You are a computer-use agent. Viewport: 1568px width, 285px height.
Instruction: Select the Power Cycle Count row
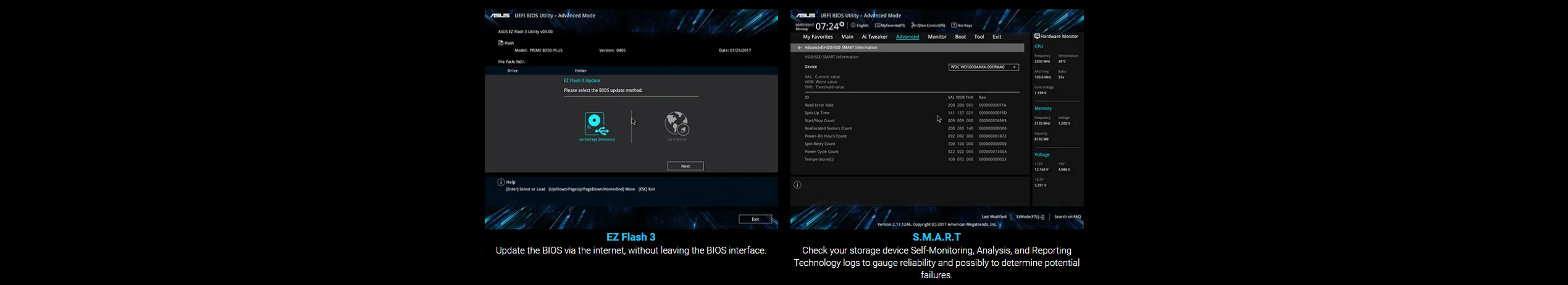pos(905,152)
